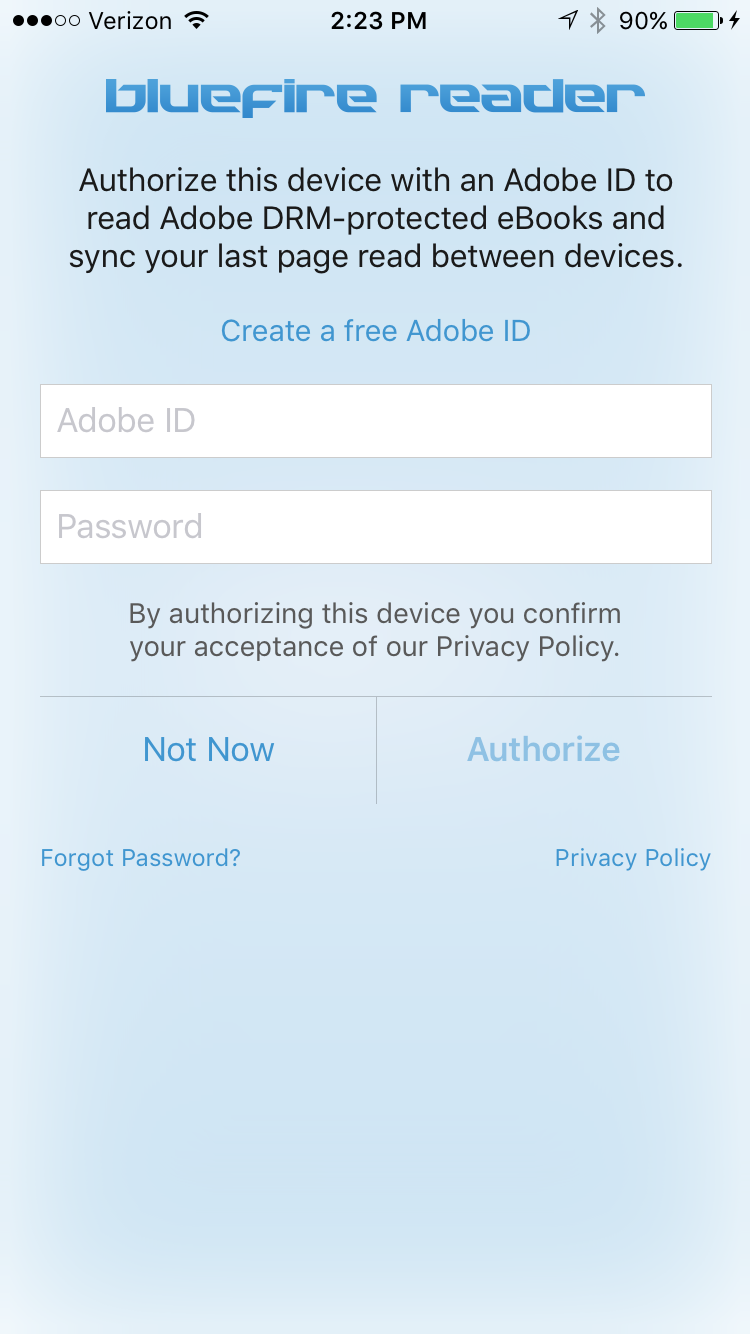Screen dimensions: 750x1334
Task: Focus the Adobe ID input field
Action: [x=375, y=421]
